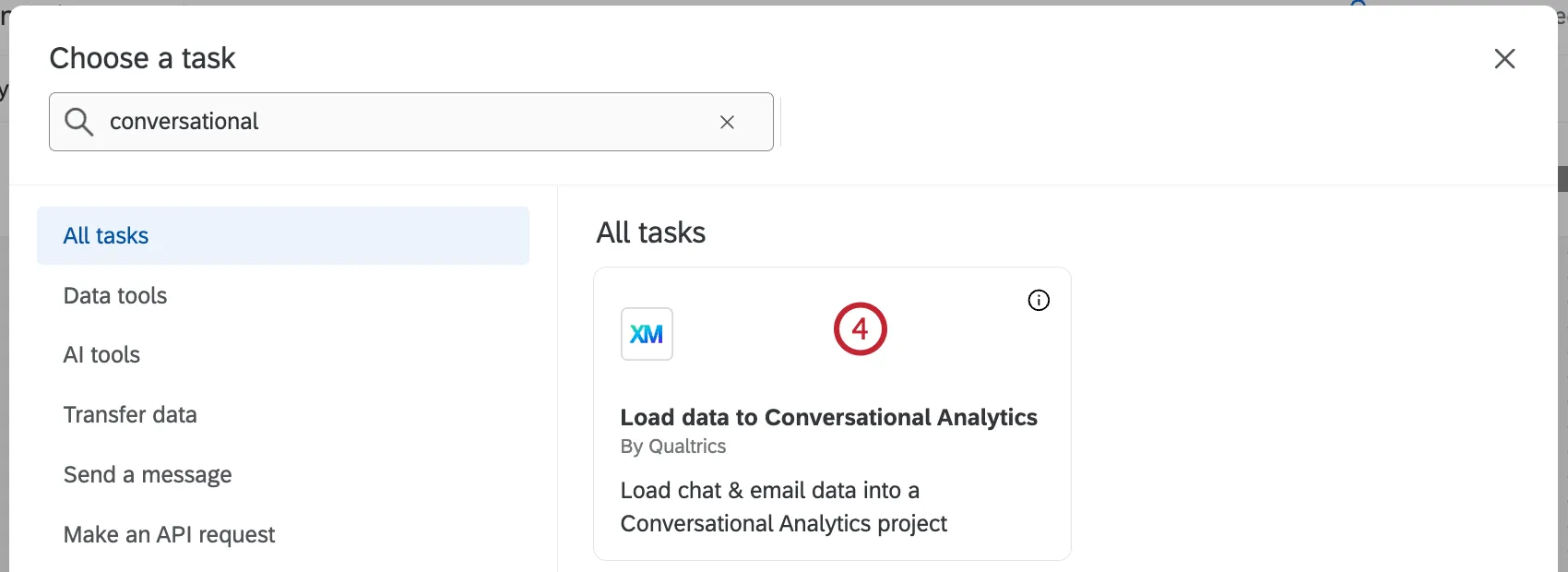The image size is (1568, 572).
Task: Click the search field containing conversational
Action: [x=406, y=122]
